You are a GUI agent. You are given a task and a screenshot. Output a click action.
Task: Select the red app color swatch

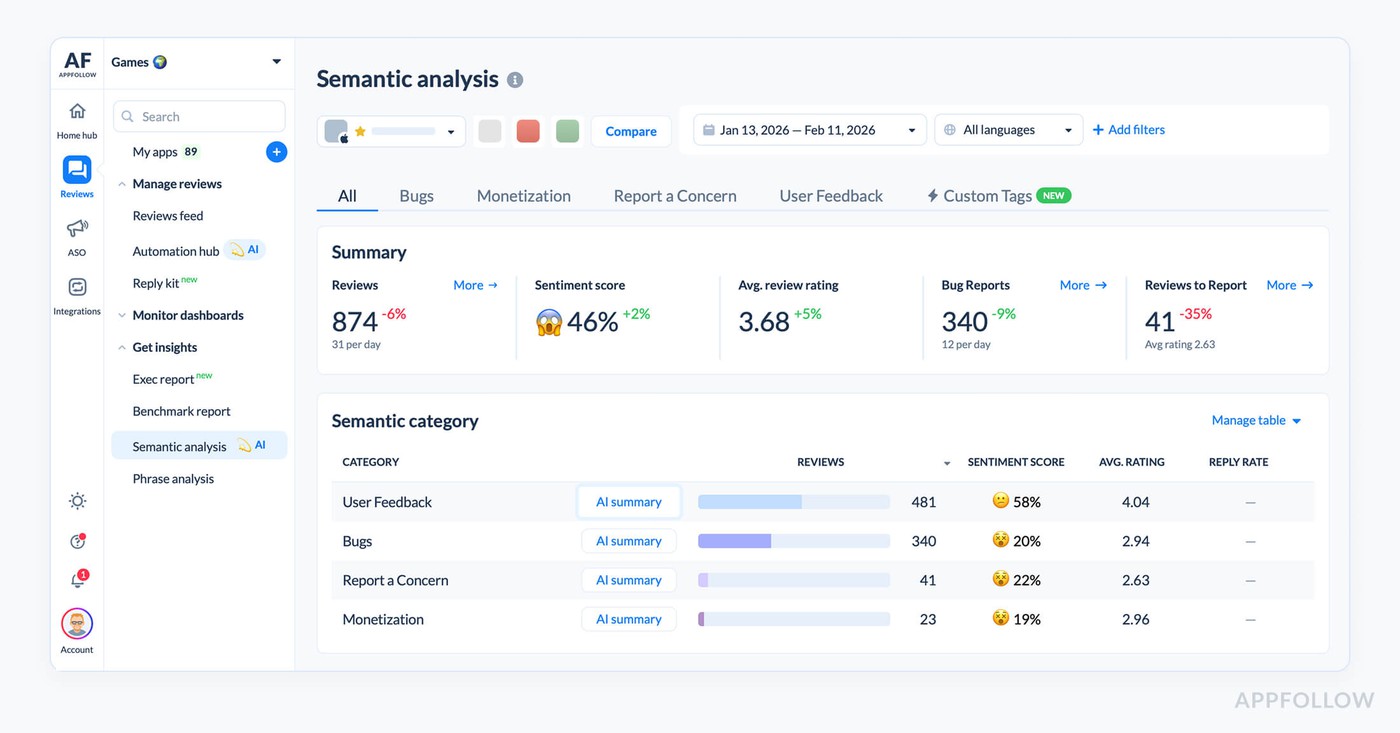(528, 131)
